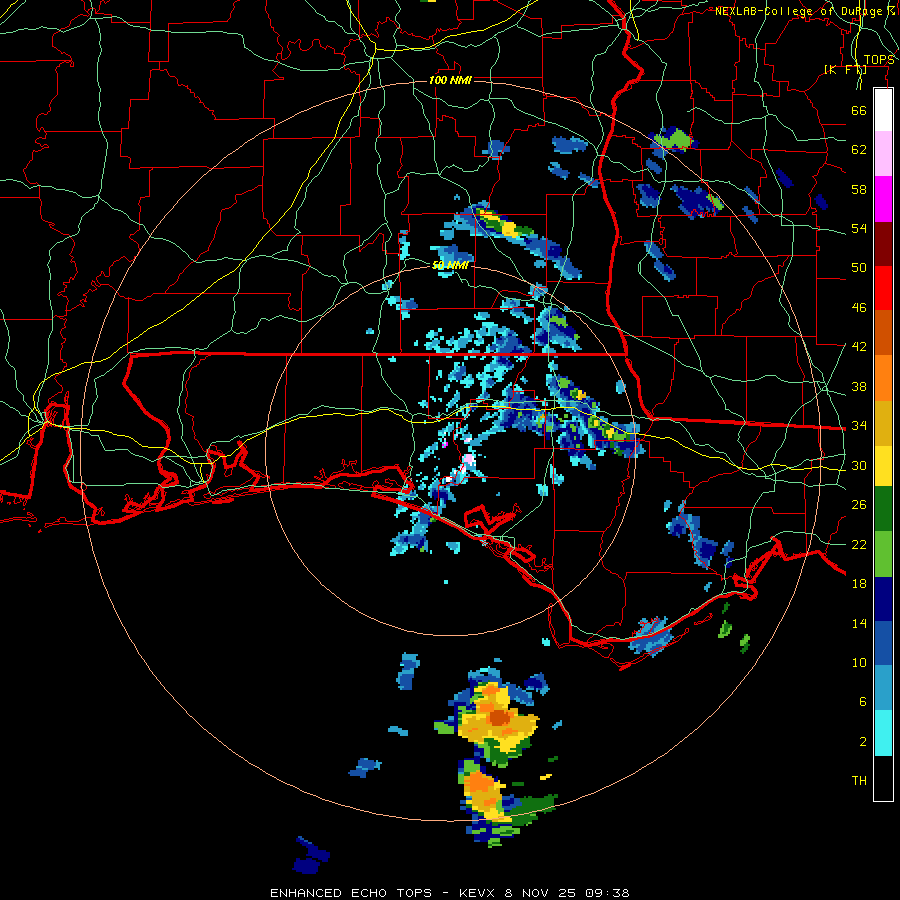Image resolution: width=900 pixels, height=900 pixels.
Task: Click the white swatch atop the tops legend
Action: pyautogui.click(x=883, y=110)
